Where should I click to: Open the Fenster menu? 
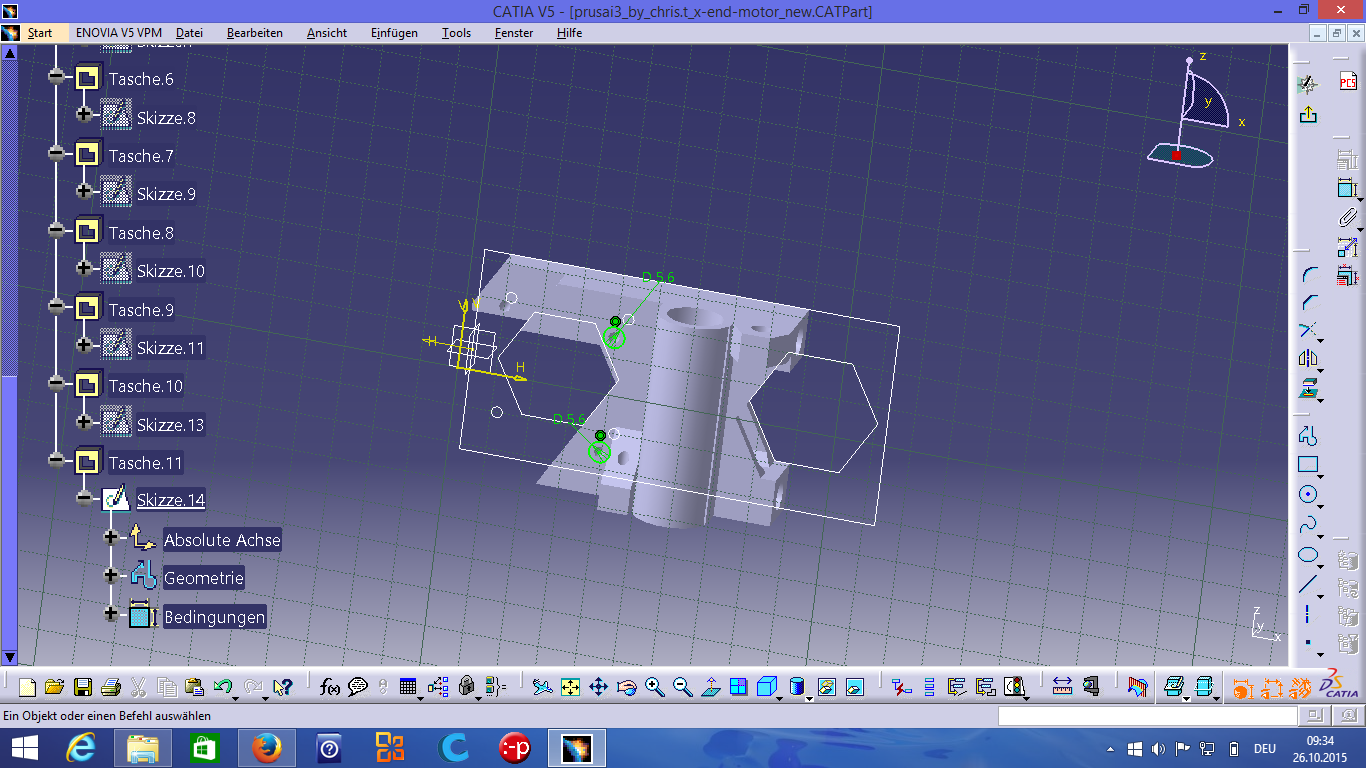(514, 33)
